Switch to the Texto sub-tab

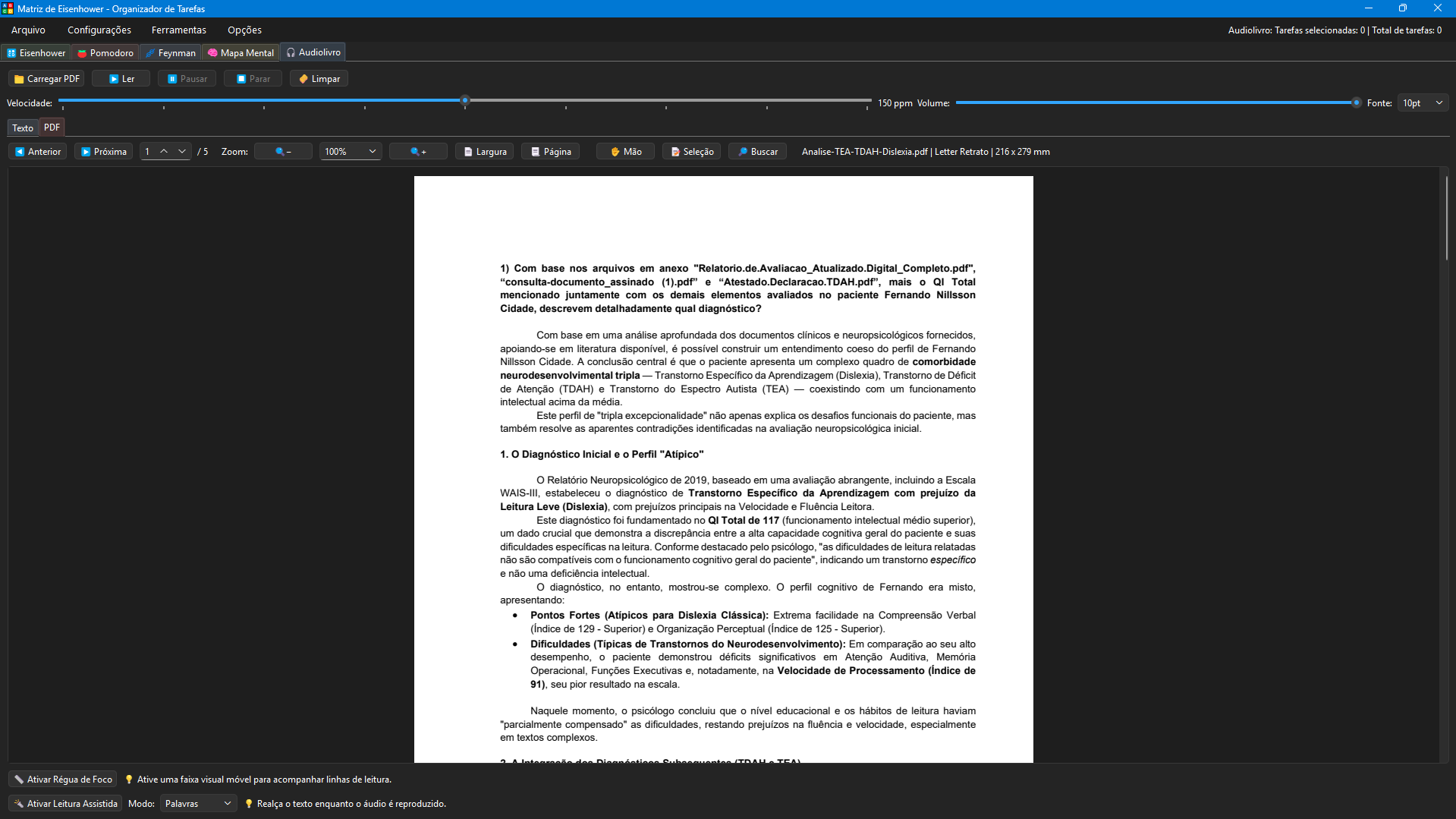(x=23, y=128)
